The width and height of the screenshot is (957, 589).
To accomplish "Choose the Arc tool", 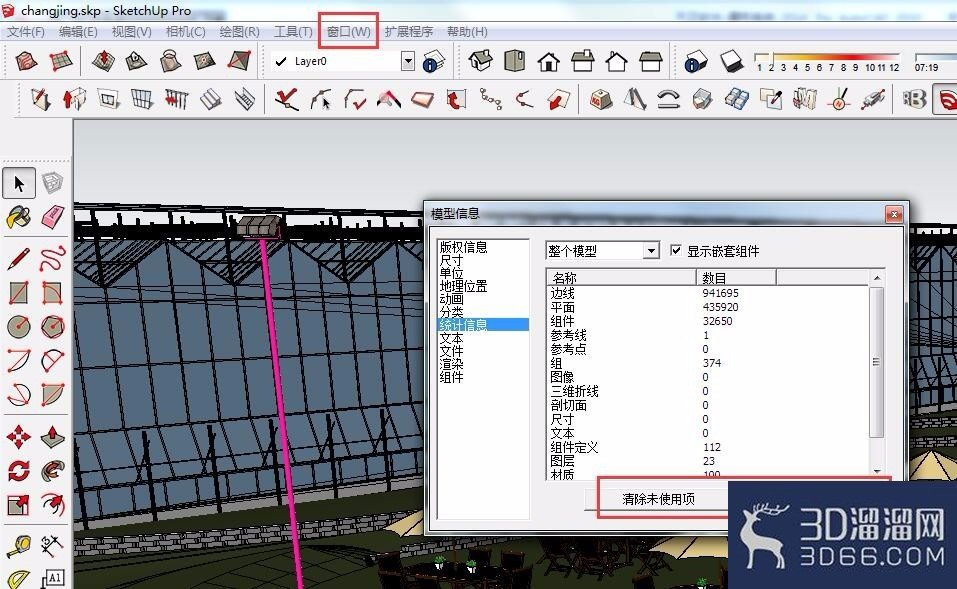I will point(19,361).
